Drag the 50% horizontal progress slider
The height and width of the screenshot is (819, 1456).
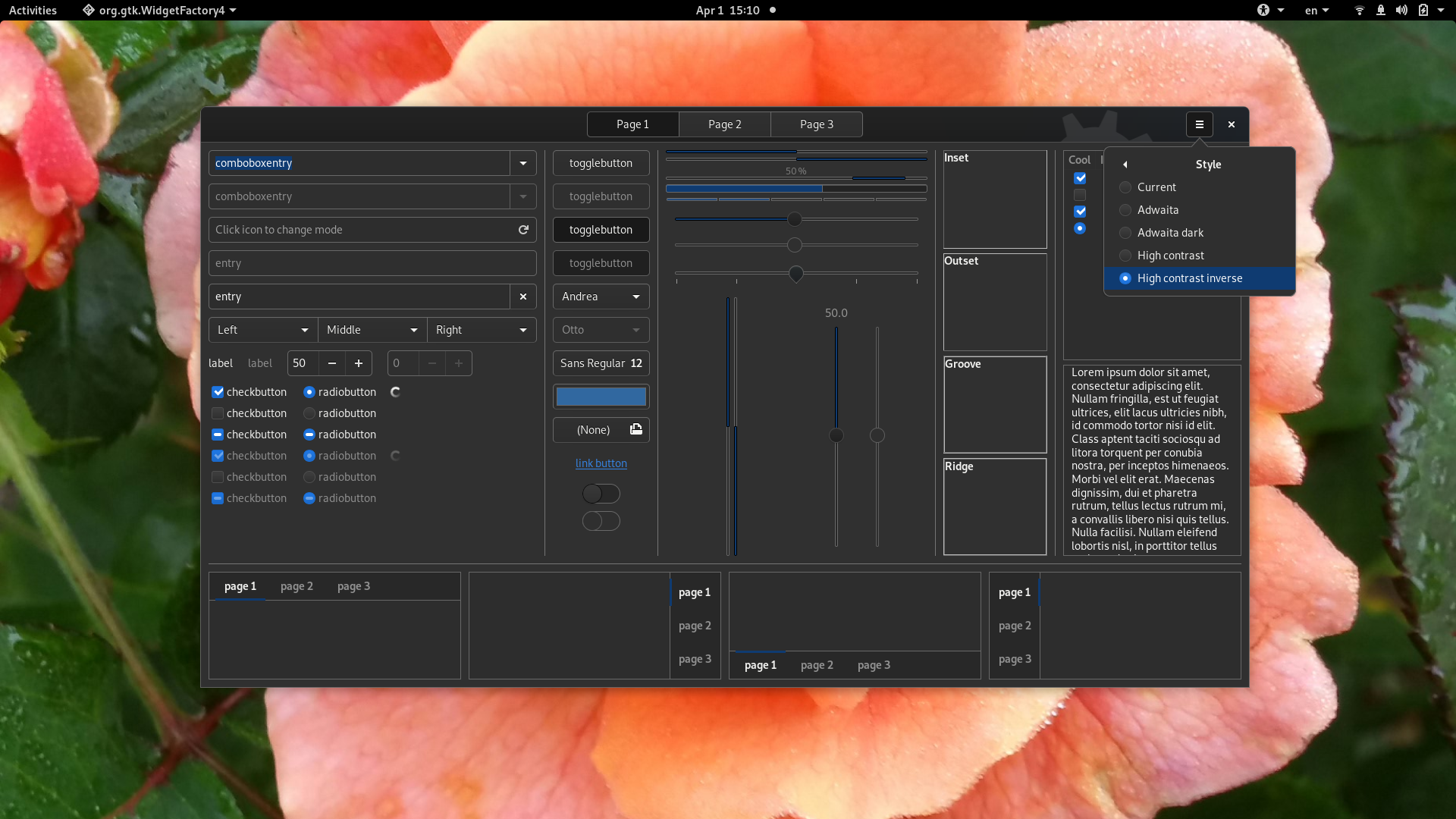coord(795,219)
